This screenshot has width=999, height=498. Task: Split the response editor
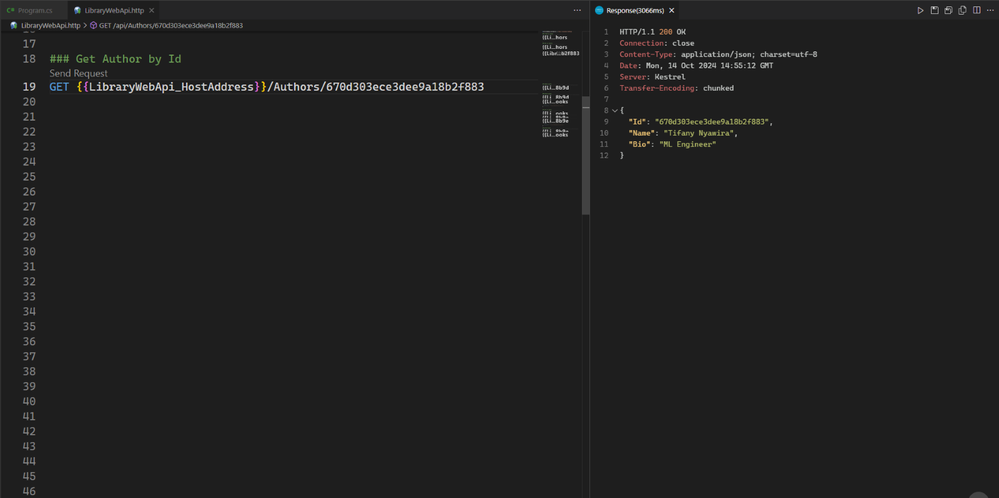[x=976, y=10]
